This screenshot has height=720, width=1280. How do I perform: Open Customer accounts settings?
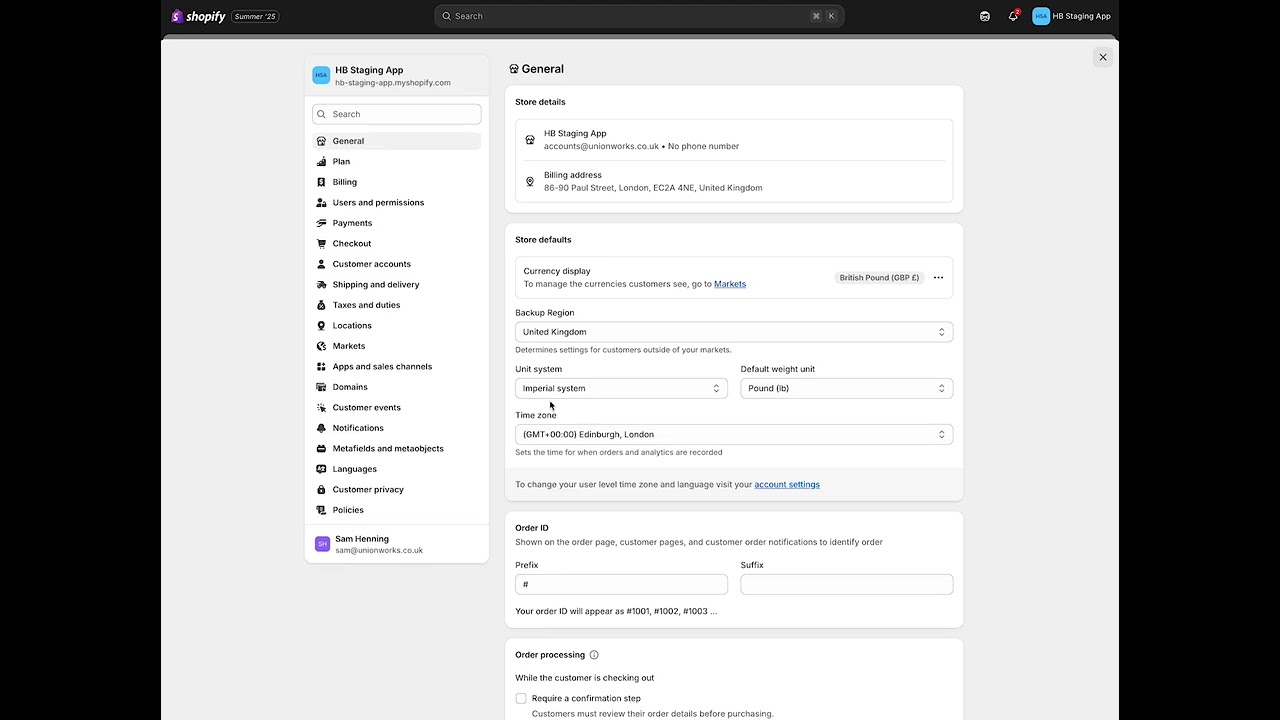397,264
